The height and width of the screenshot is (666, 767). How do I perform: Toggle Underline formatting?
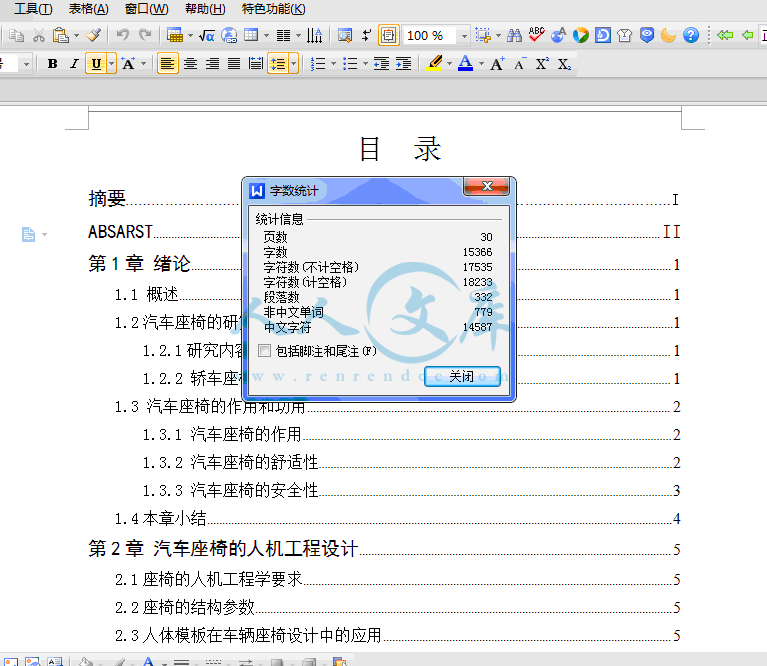tap(96, 64)
